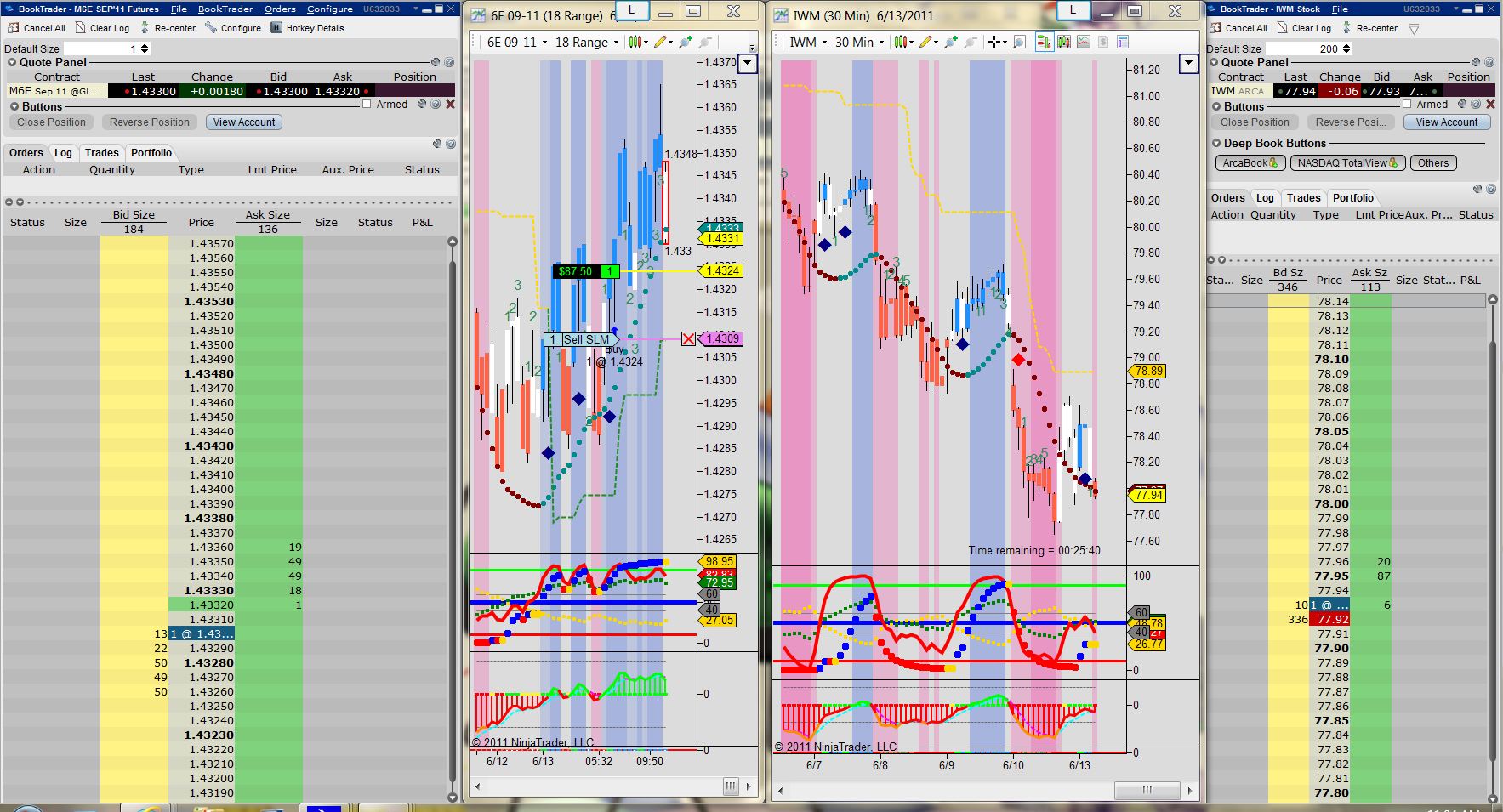Screen dimensions: 1503x812
Task: Collapse the Buttons section in M6E BookTrader
Action: [x=14, y=107]
